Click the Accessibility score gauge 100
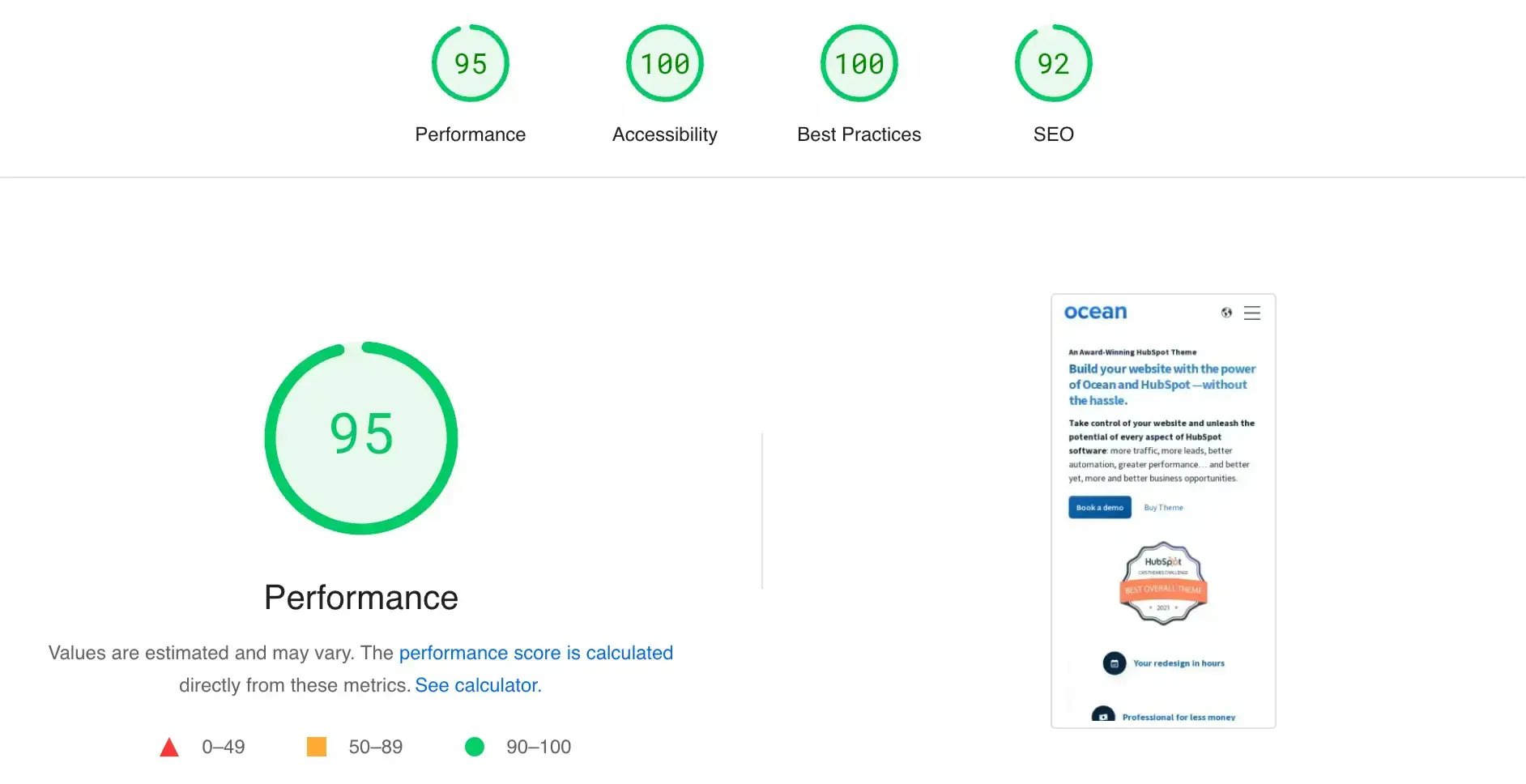The height and width of the screenshot is (784, 1526). (665, 63)
